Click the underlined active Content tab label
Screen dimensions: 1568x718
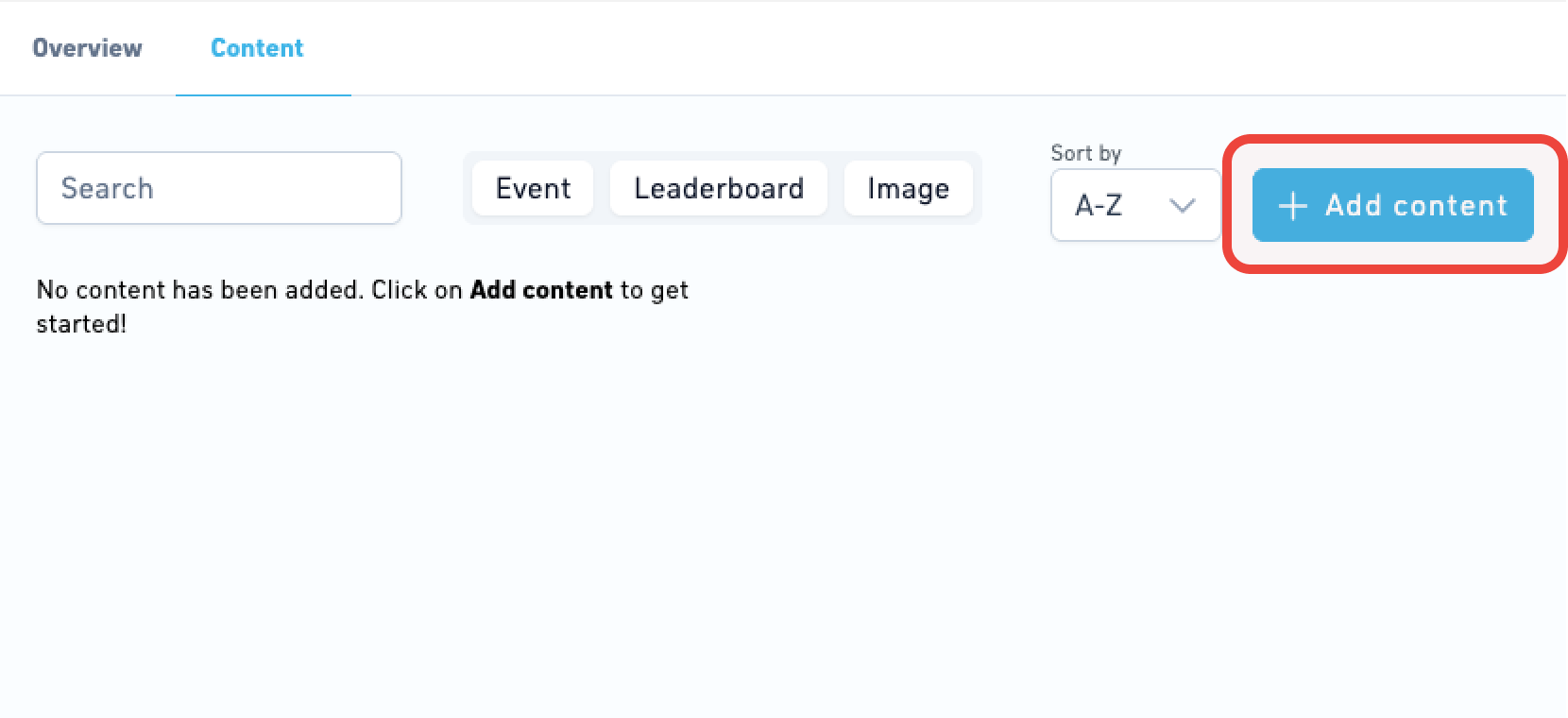point(257,48)
